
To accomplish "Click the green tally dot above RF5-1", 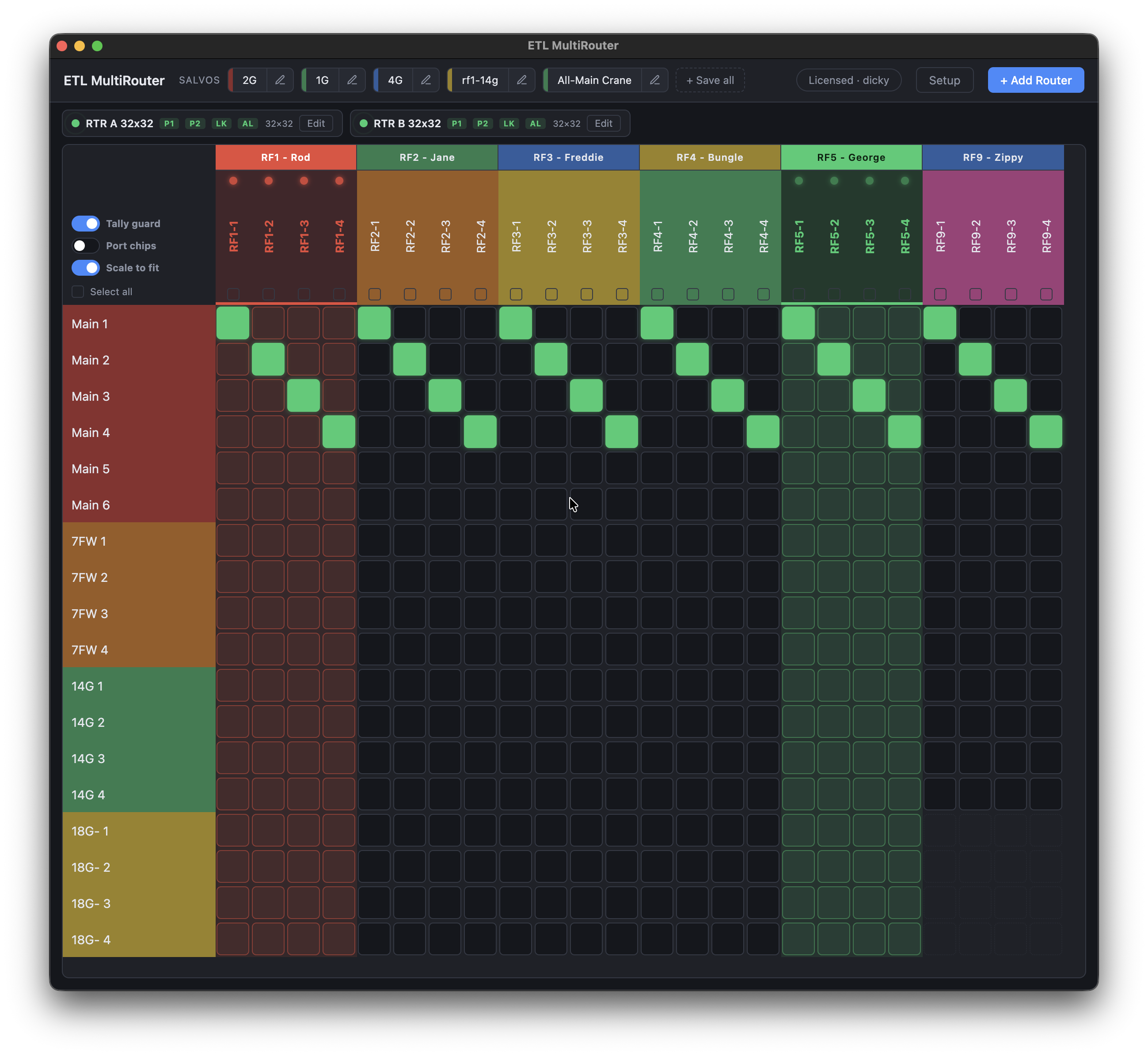I will [x=799, y=181].
